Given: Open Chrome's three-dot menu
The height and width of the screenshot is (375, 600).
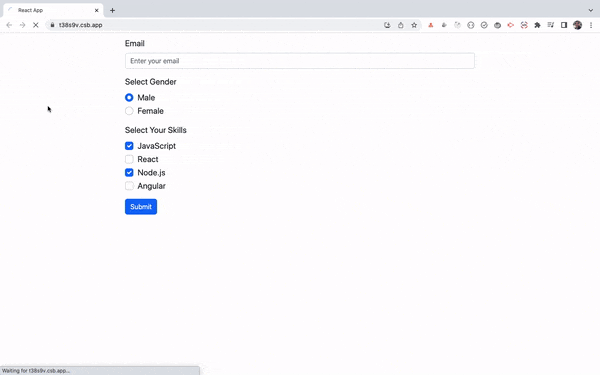Looking at the screenshot, I should pos(591,25).
